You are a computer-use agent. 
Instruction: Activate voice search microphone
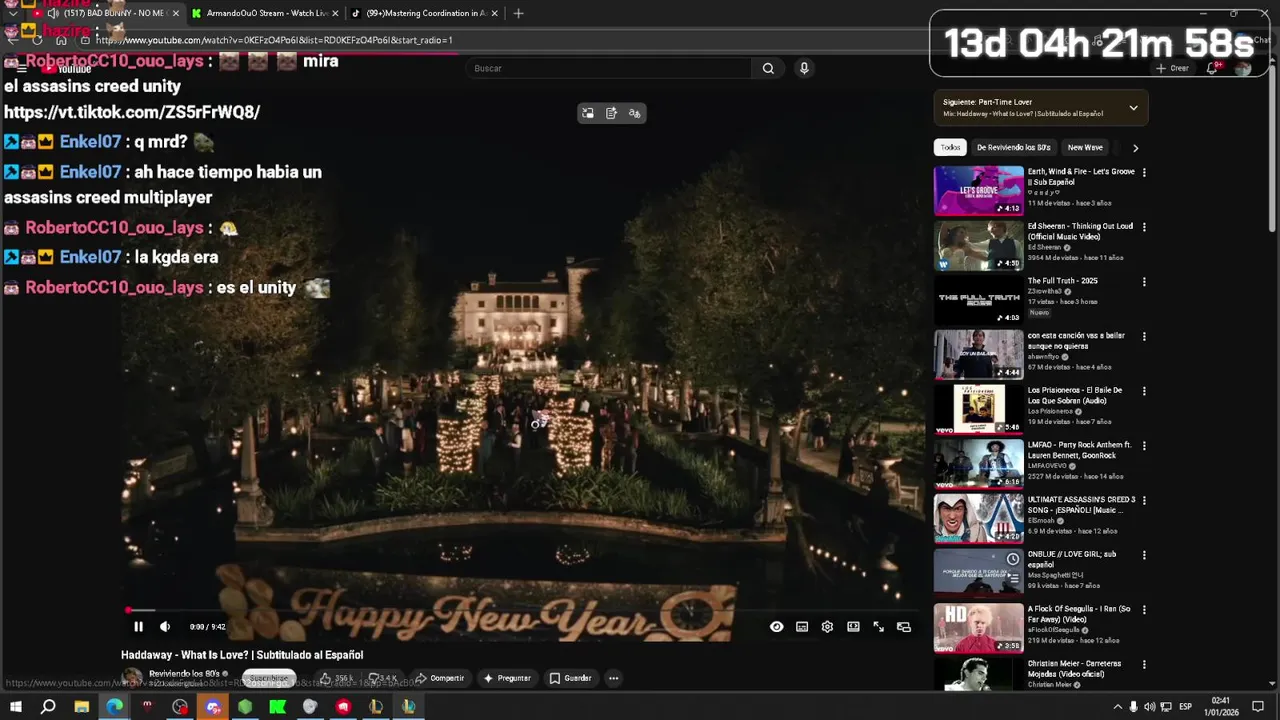804,68
